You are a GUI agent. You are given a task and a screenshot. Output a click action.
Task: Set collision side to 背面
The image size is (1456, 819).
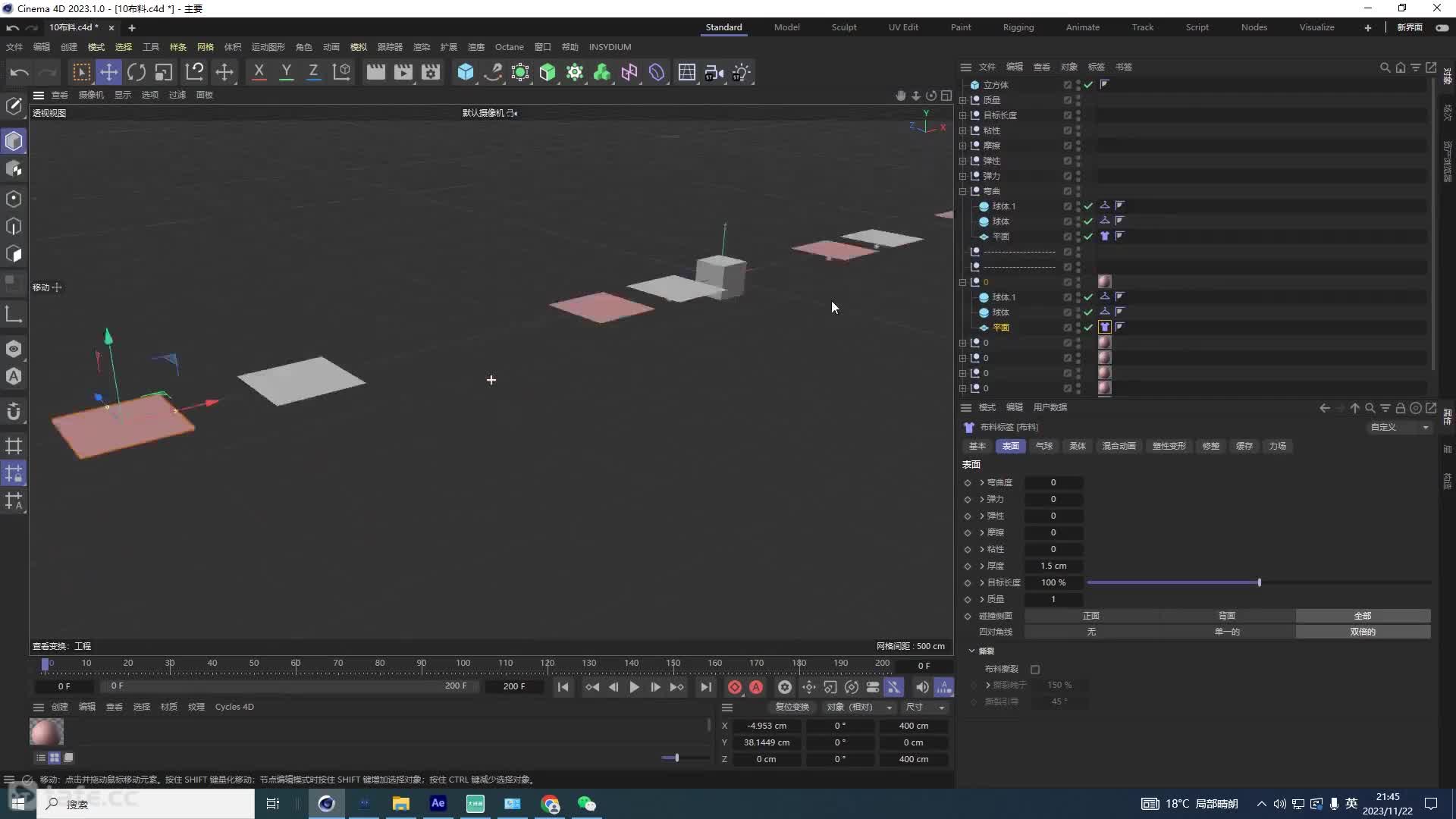tap(1227, 616)
